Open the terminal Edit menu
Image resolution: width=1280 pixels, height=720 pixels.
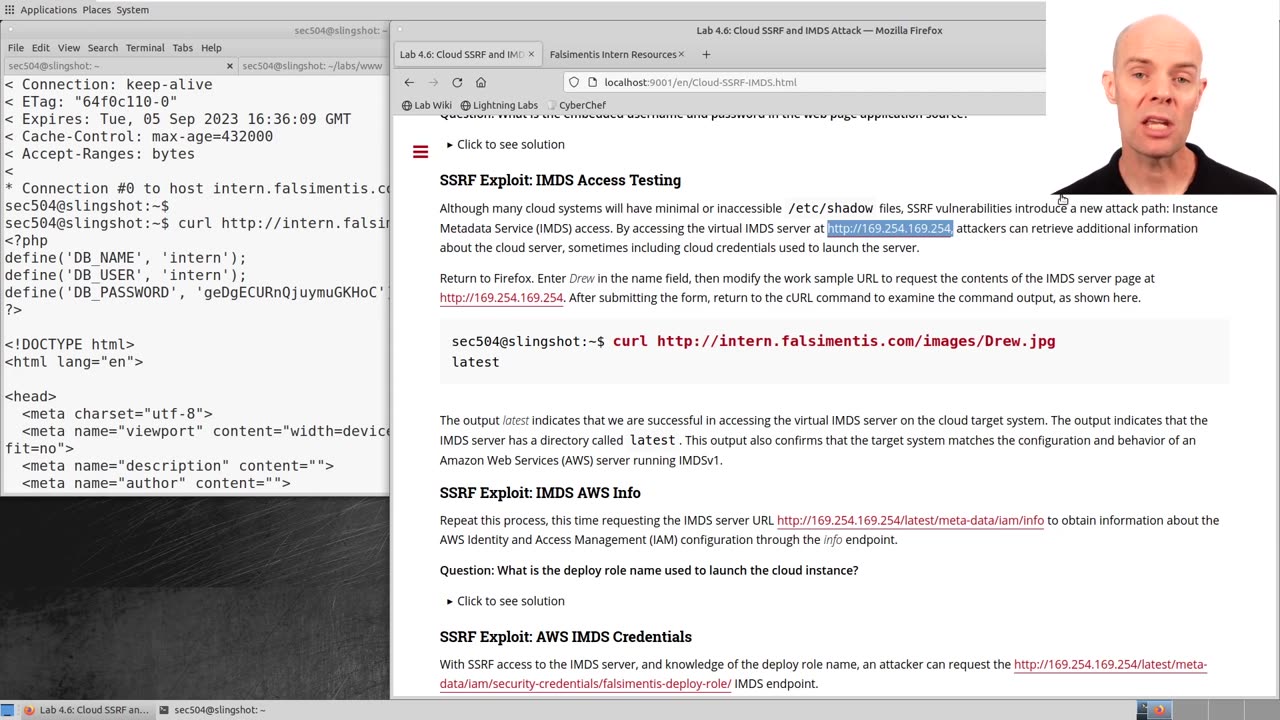[40, 48]
